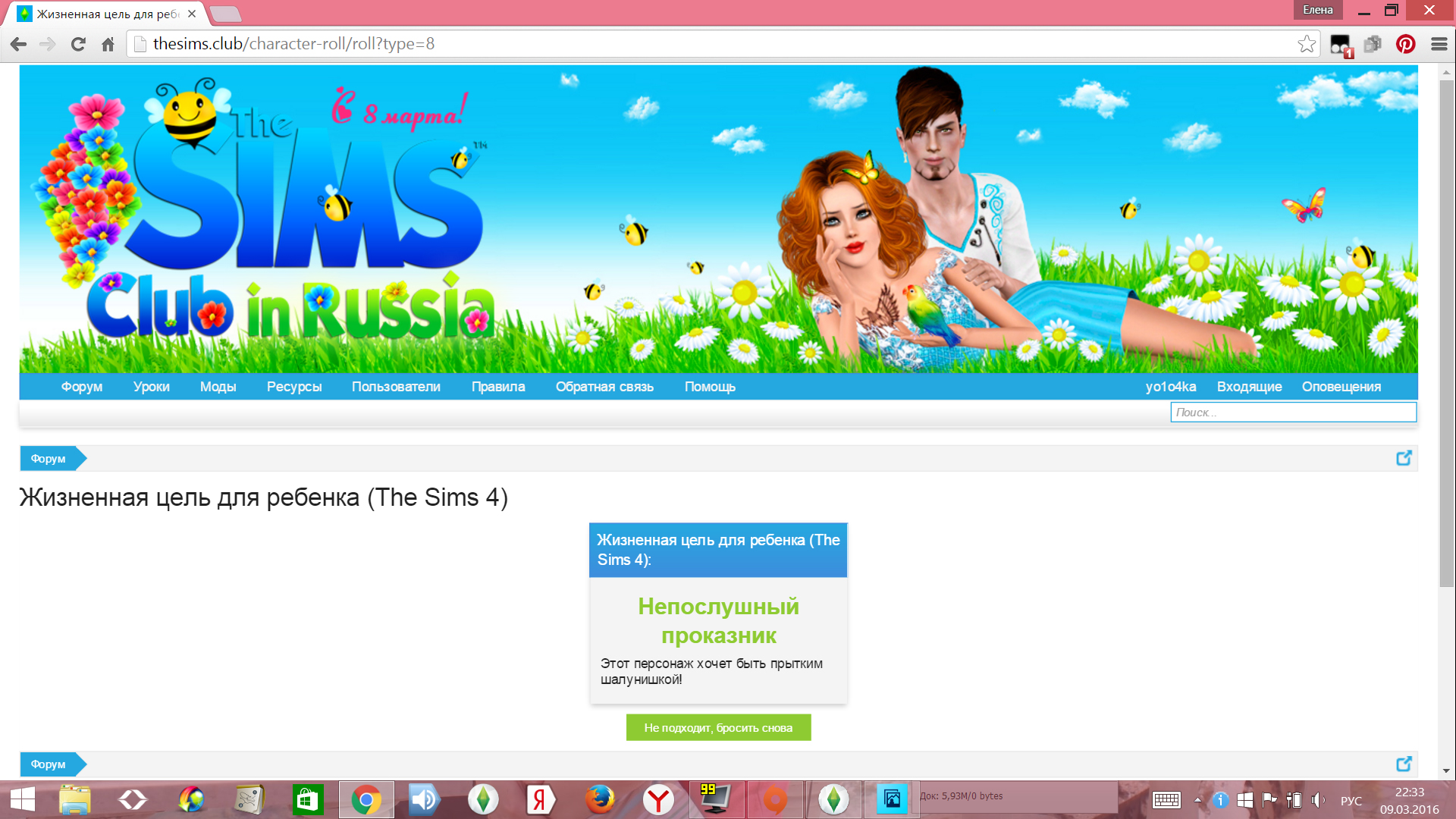Switch to Google Chrome in the taskbar
The width and height of the screenshot is (1456, 819).
pos(366,800)
